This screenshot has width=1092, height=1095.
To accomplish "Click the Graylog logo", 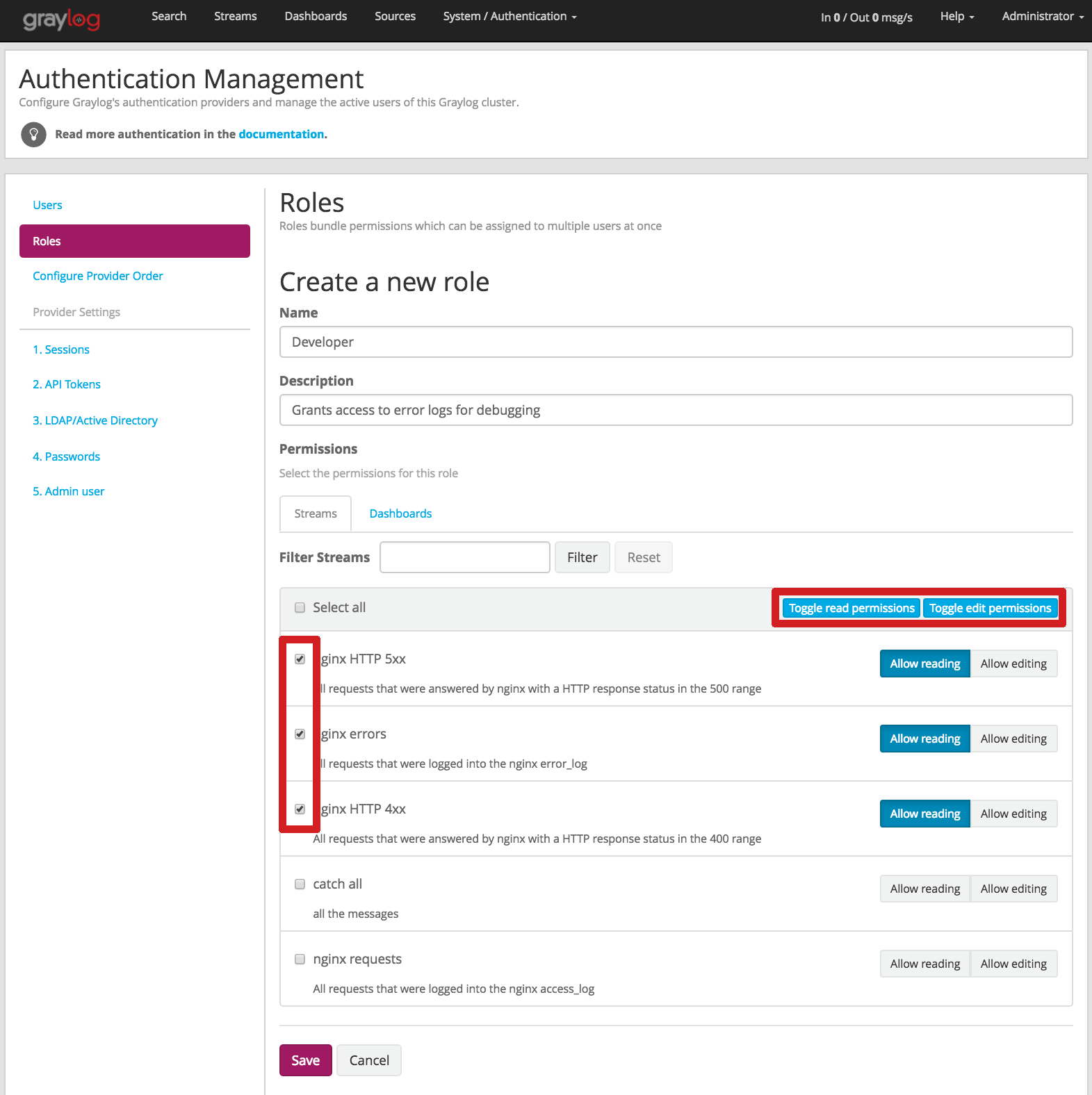I will [62, 19].
